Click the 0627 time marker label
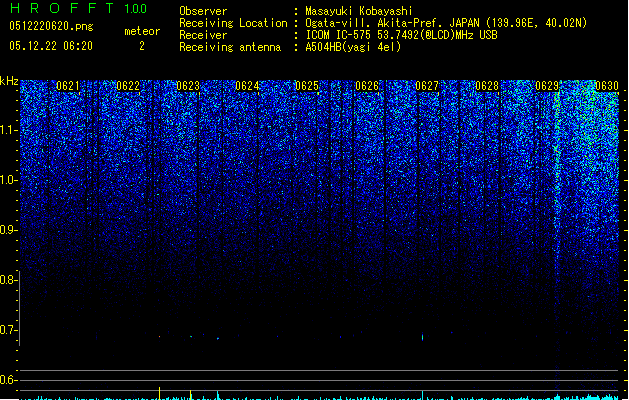629x400 pixels. pyautogui.click(x=427, y=86)
